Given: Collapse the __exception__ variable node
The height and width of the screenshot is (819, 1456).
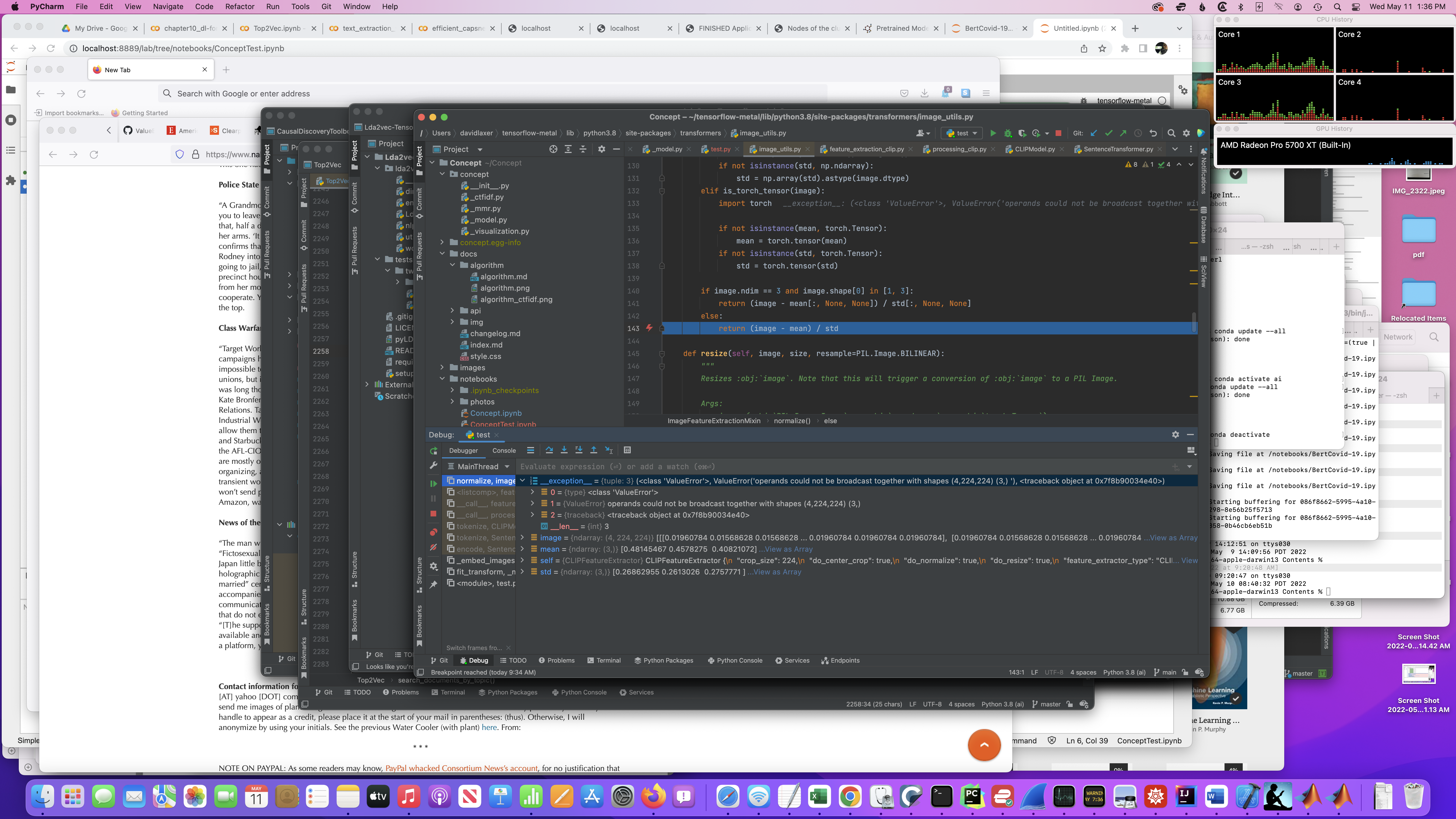Looking at the screenshot, I should pos(522,481).
